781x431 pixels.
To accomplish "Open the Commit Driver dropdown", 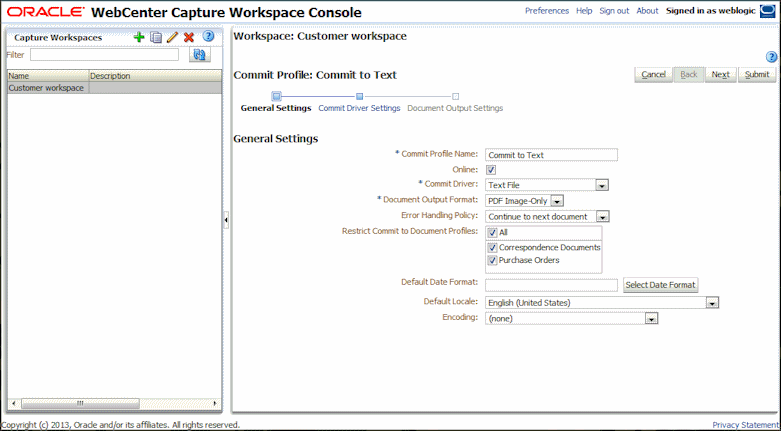I will click(602, 185).
